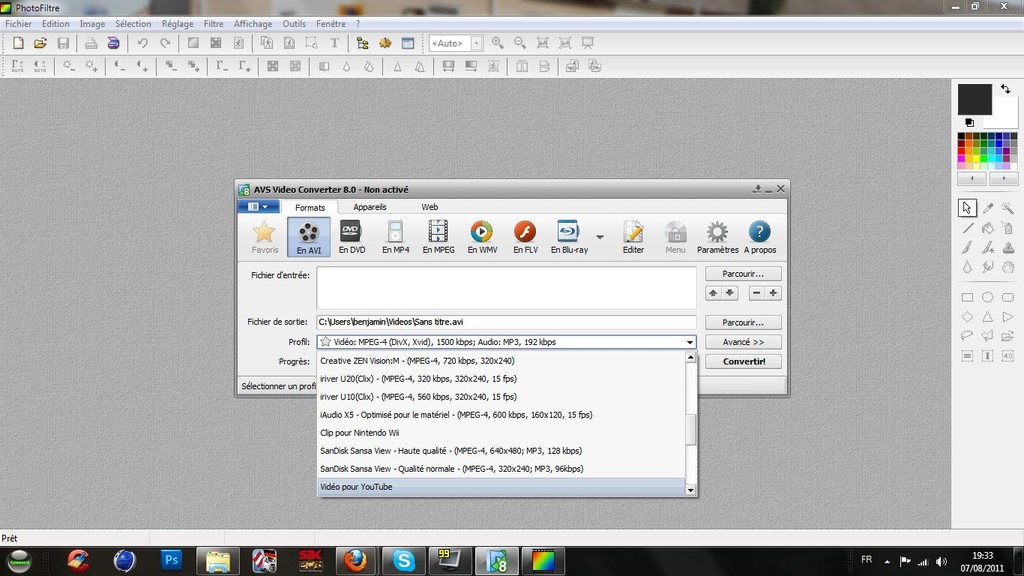Image resolution: width=1024 pixels, height=576 pixels.
Task: Select the magic wand tool
Action: (x=1008, y=208)
